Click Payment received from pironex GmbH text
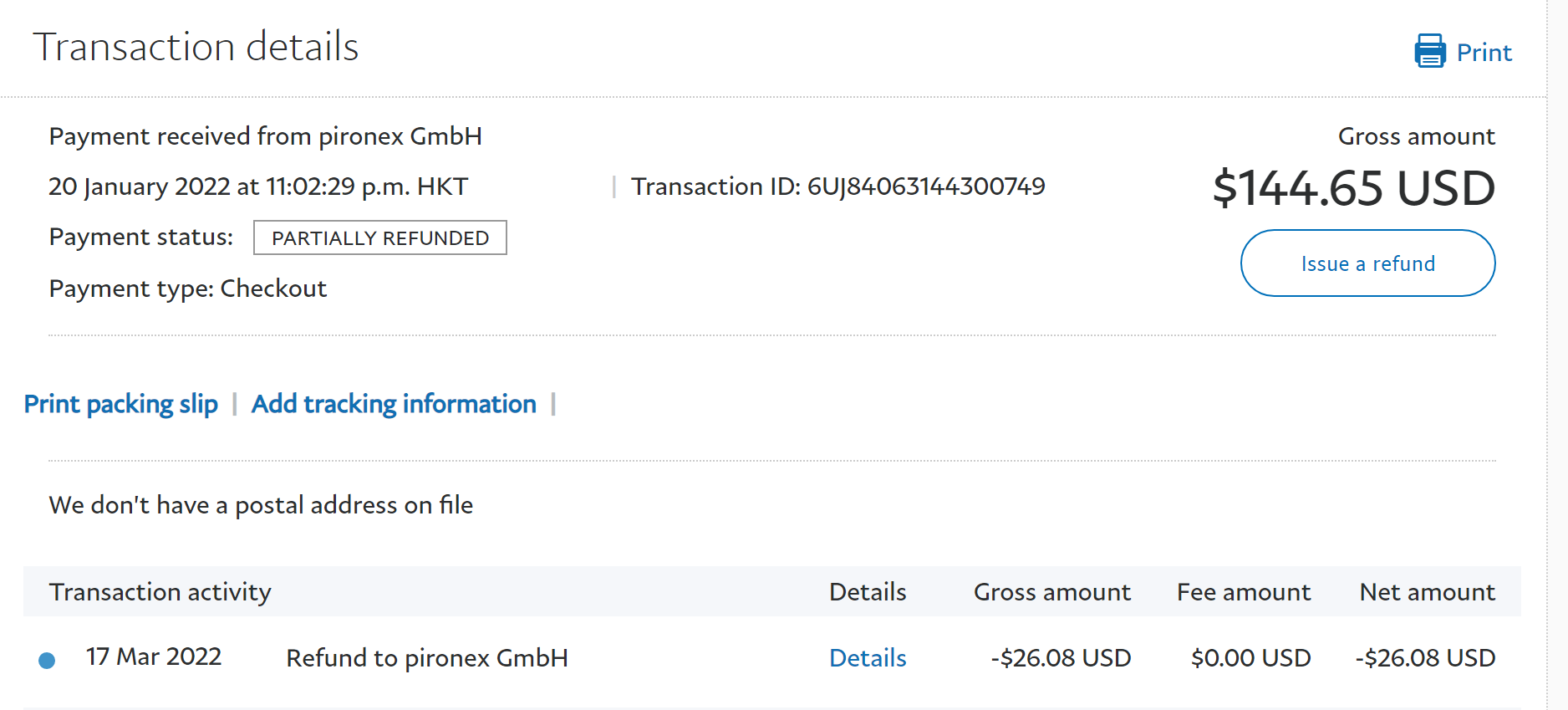The image size is (1568, 710). [266, 136]
